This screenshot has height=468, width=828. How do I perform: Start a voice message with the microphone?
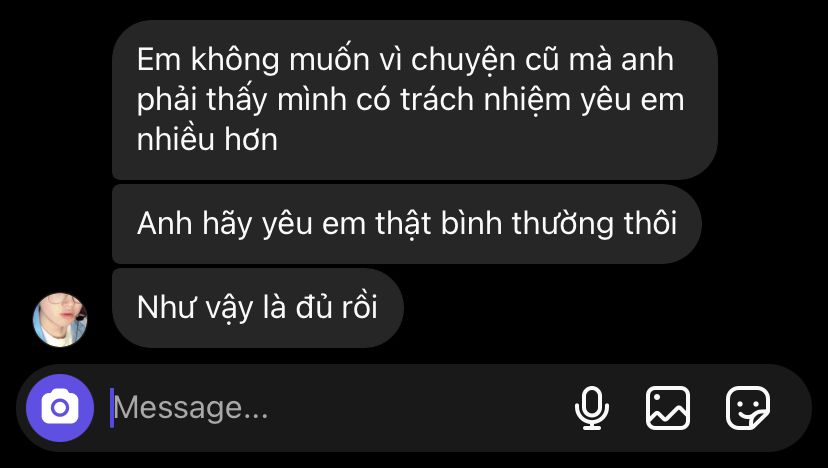pos(591,408)
